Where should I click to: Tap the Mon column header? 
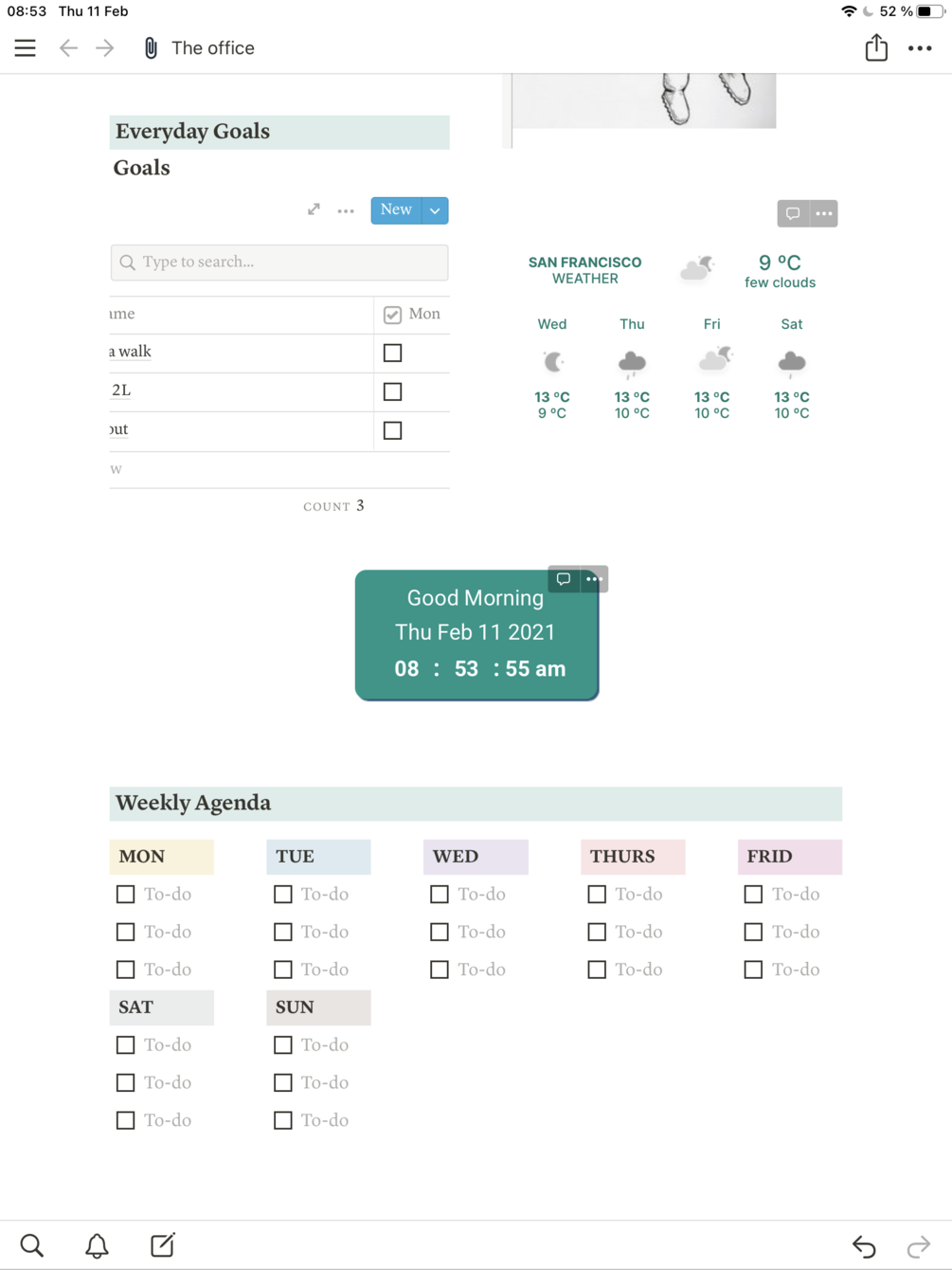(412, 315)
